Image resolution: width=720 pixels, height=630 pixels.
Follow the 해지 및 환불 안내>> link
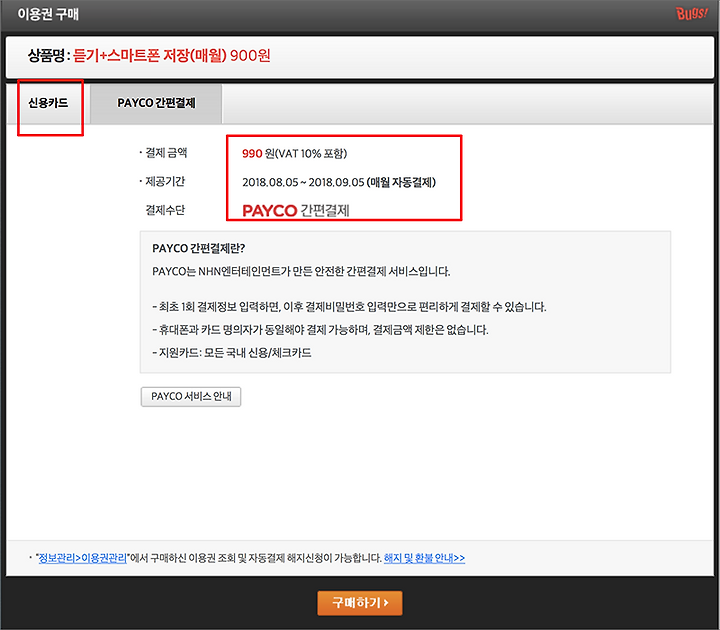click(424, 558)
